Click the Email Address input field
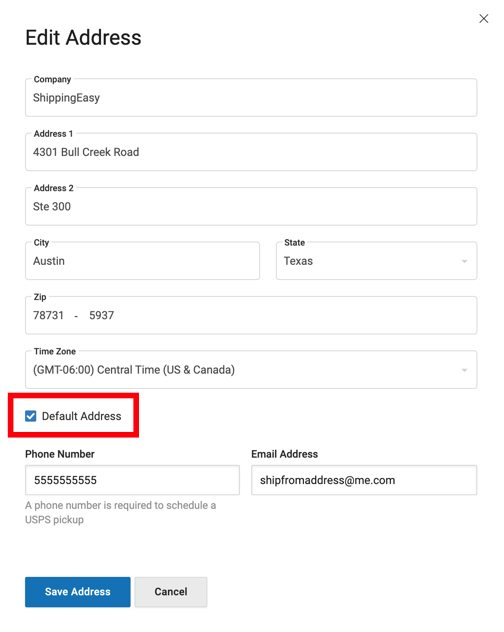Image resolution: width=504 pixels, height=632 pixels. tap(364, 480)
